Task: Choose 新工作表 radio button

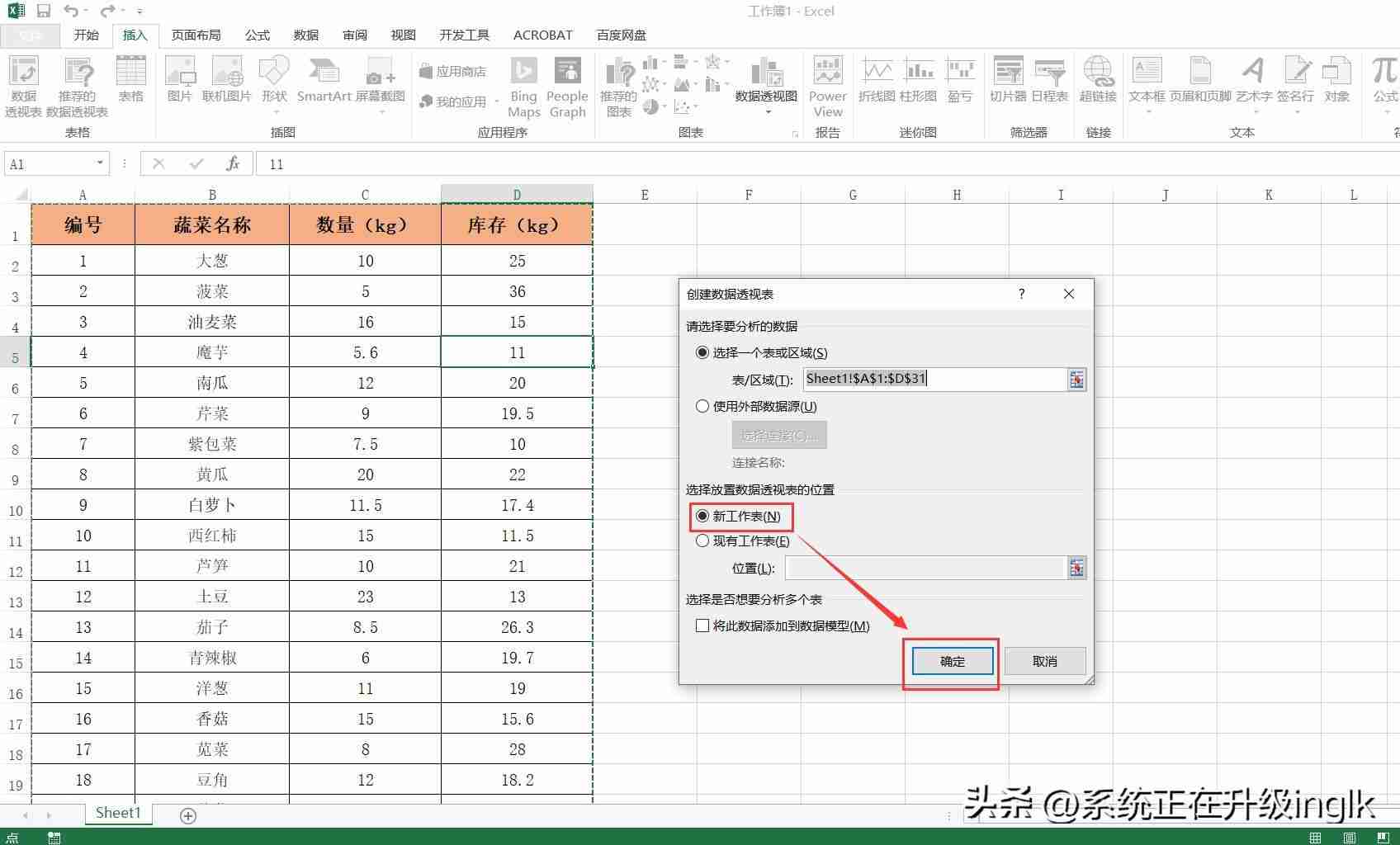Action: coord(702,516)
